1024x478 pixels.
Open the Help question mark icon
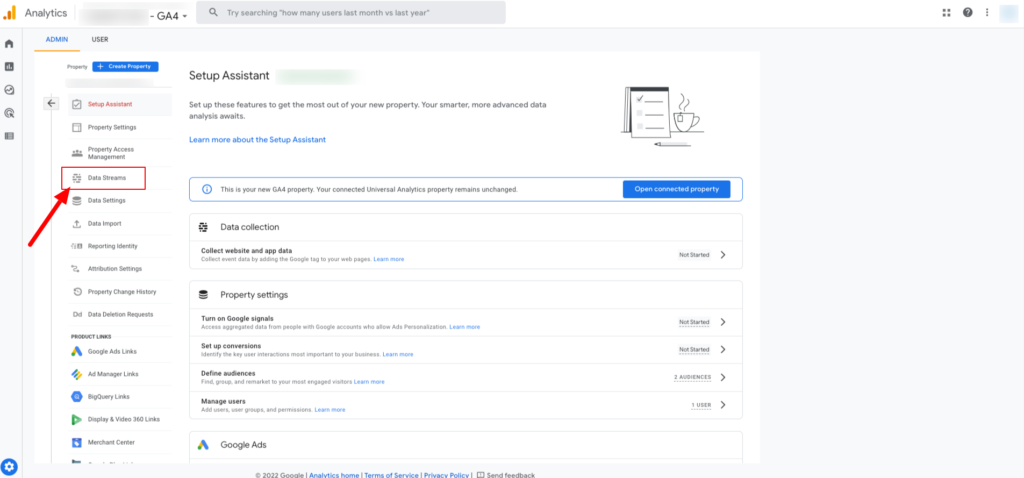pyautogui.click(x=967, y=12)
